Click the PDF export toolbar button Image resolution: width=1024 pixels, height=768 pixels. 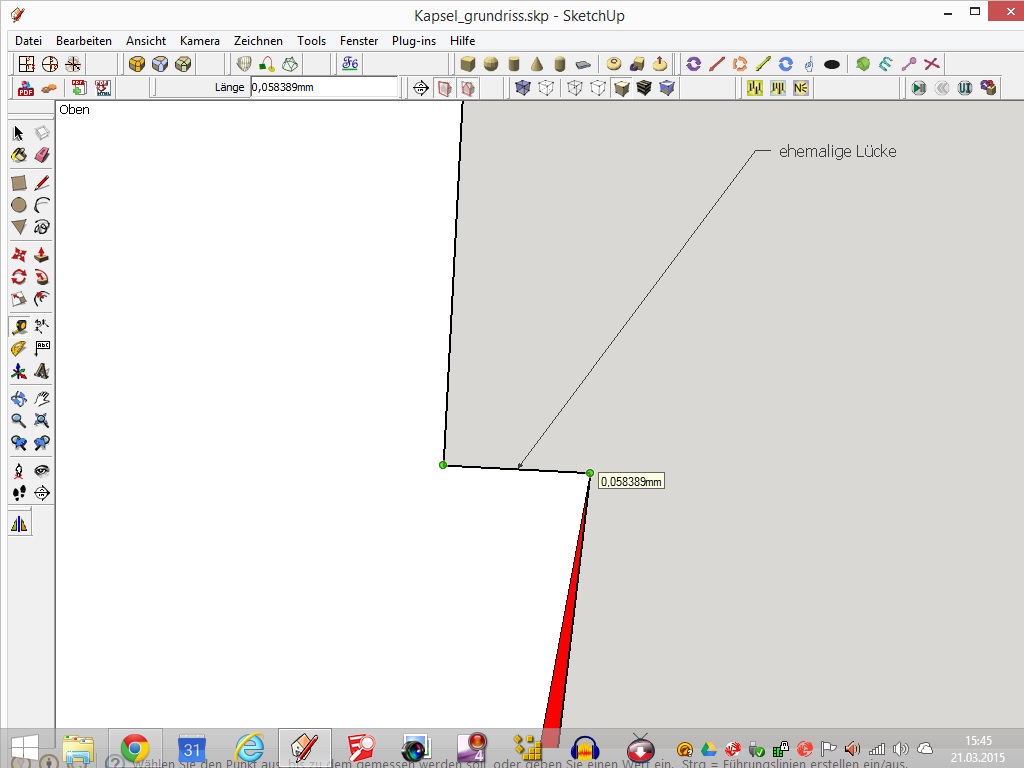[x=25, y=88]
